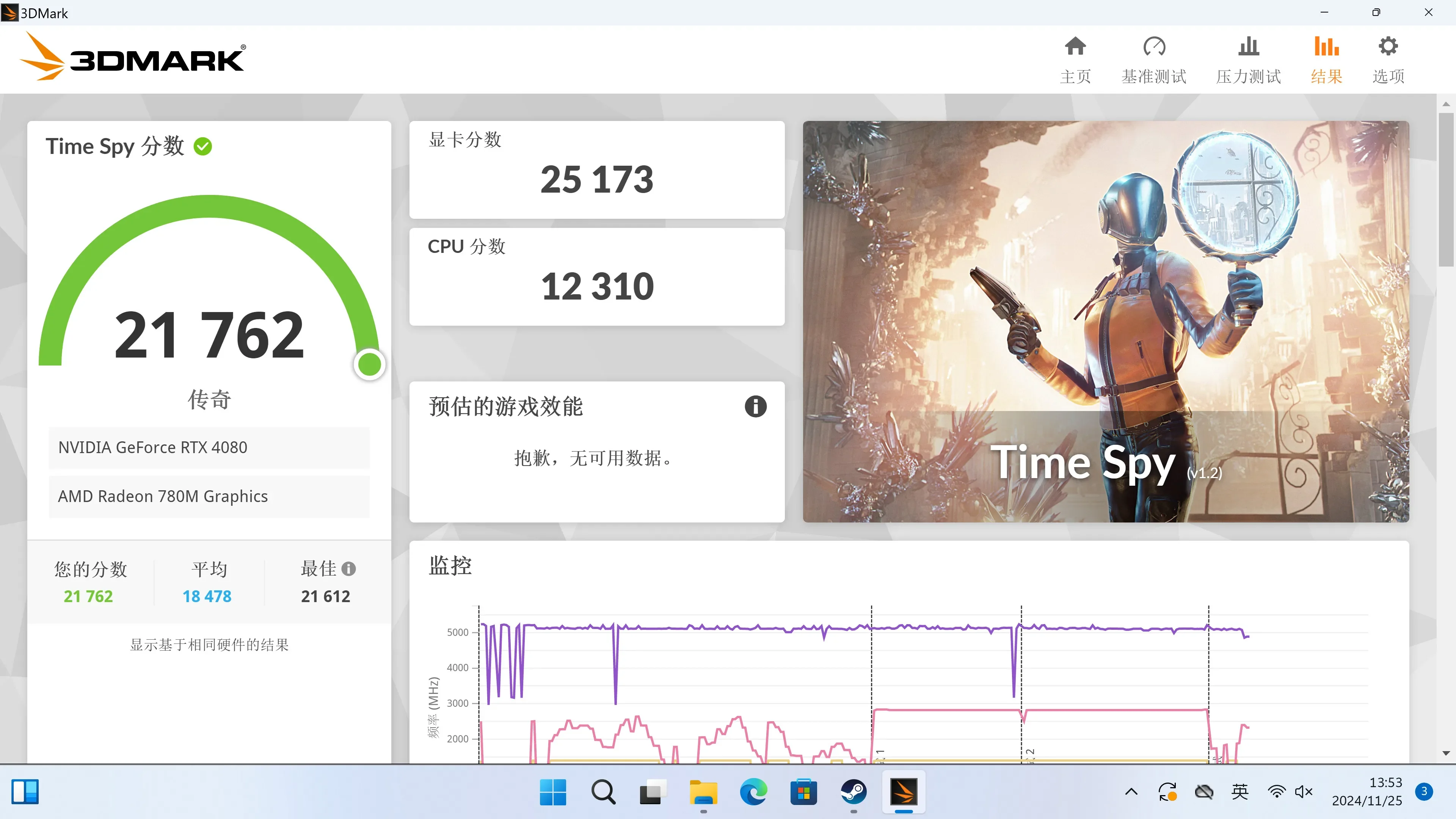1456x819 pixels.
Task: Select the 结果 results bar-chart icon
Action: click(x=1326, y=46)
